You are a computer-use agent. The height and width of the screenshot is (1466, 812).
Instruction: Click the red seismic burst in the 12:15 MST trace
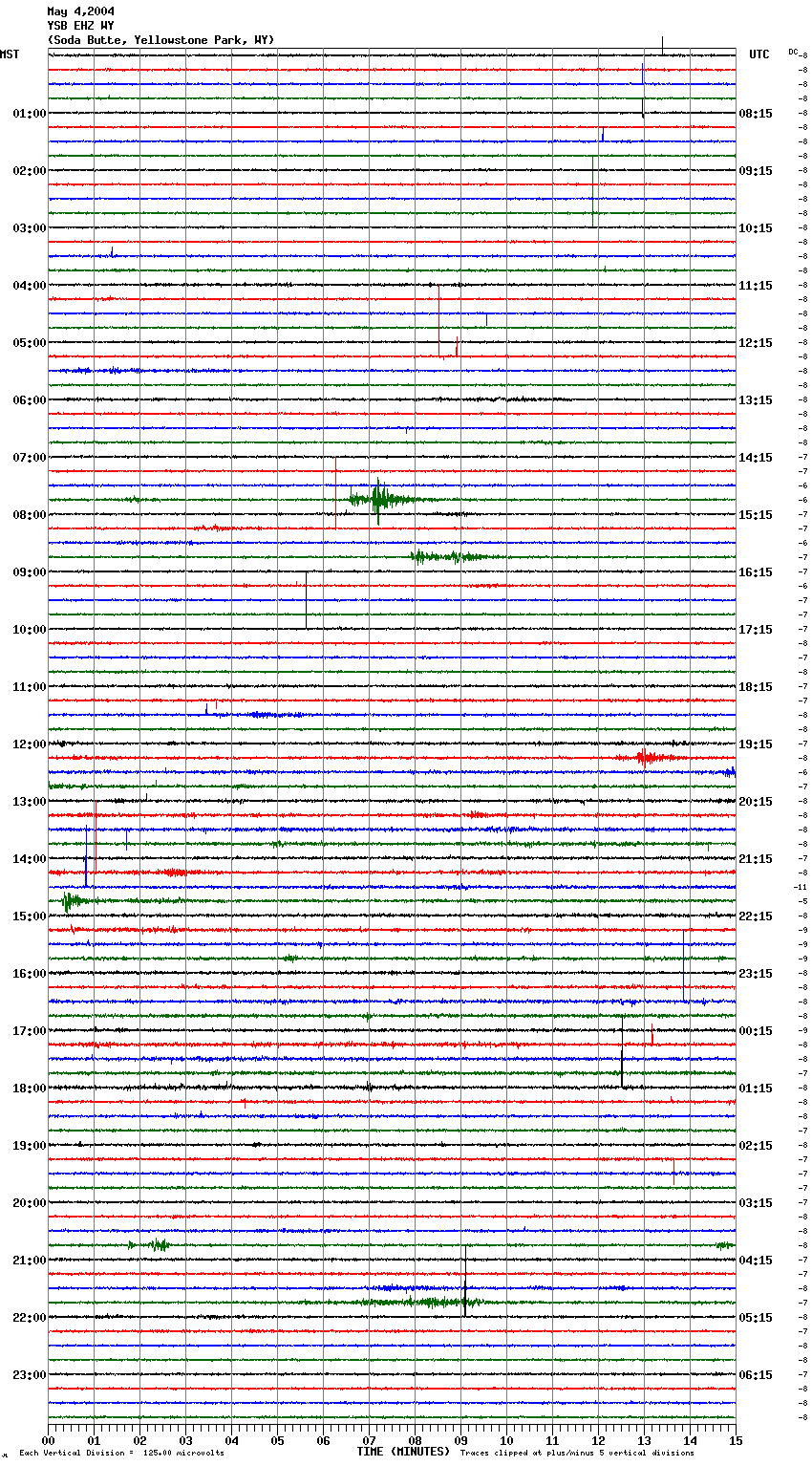(650, 758)
